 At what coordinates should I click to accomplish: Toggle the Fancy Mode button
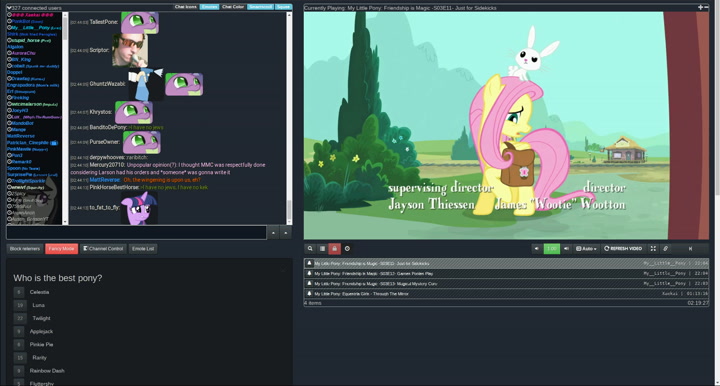pyautogui.click(x=62, y=249)
